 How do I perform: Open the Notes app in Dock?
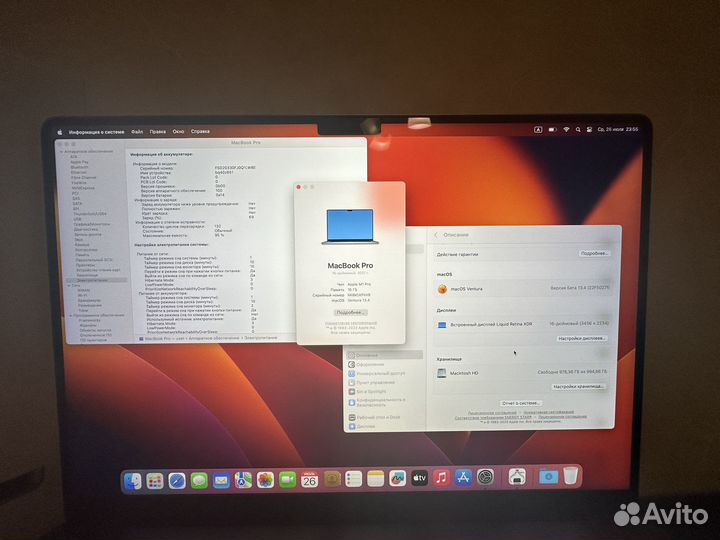coord(376,479)
